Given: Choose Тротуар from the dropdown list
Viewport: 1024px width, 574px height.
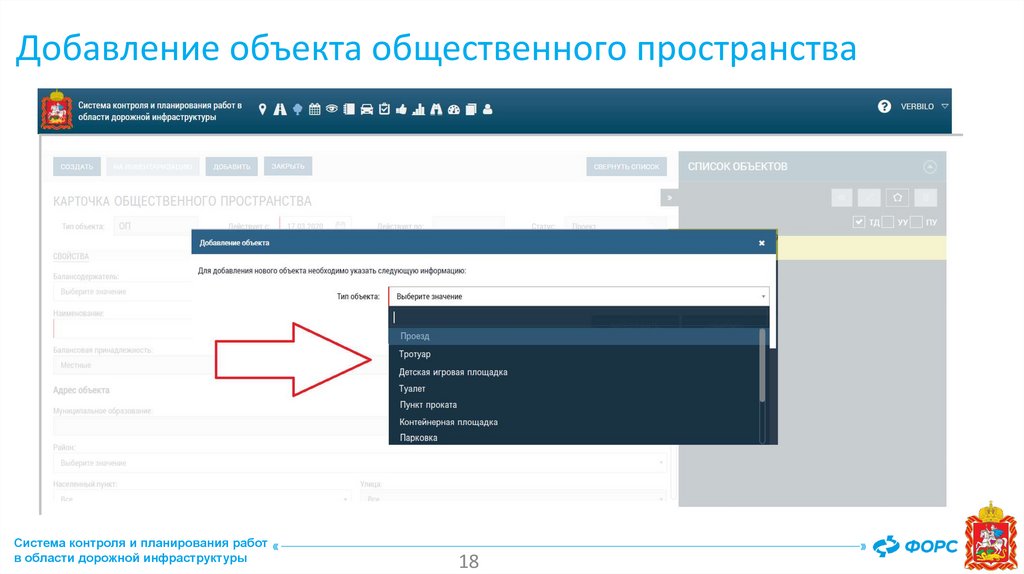Looking at the screenshot, I should pyautogui.click(x=575, y=354).
